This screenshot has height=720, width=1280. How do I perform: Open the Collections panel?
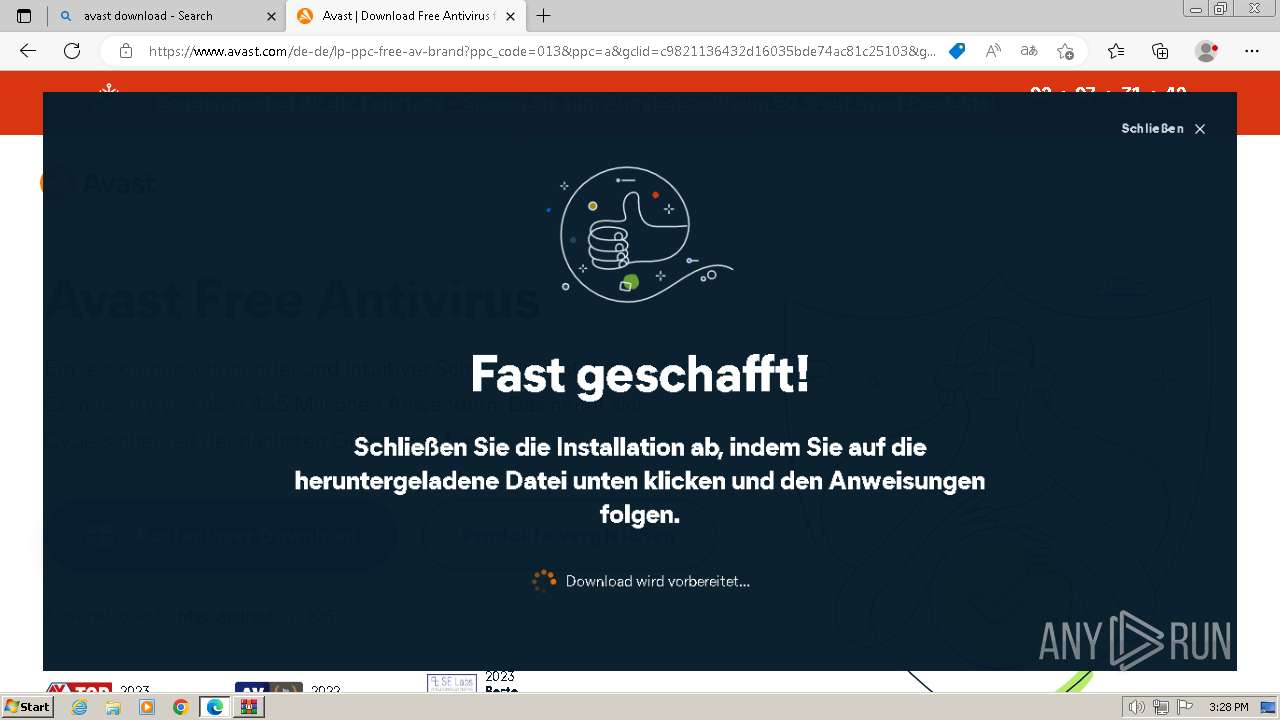(1160, 51)
